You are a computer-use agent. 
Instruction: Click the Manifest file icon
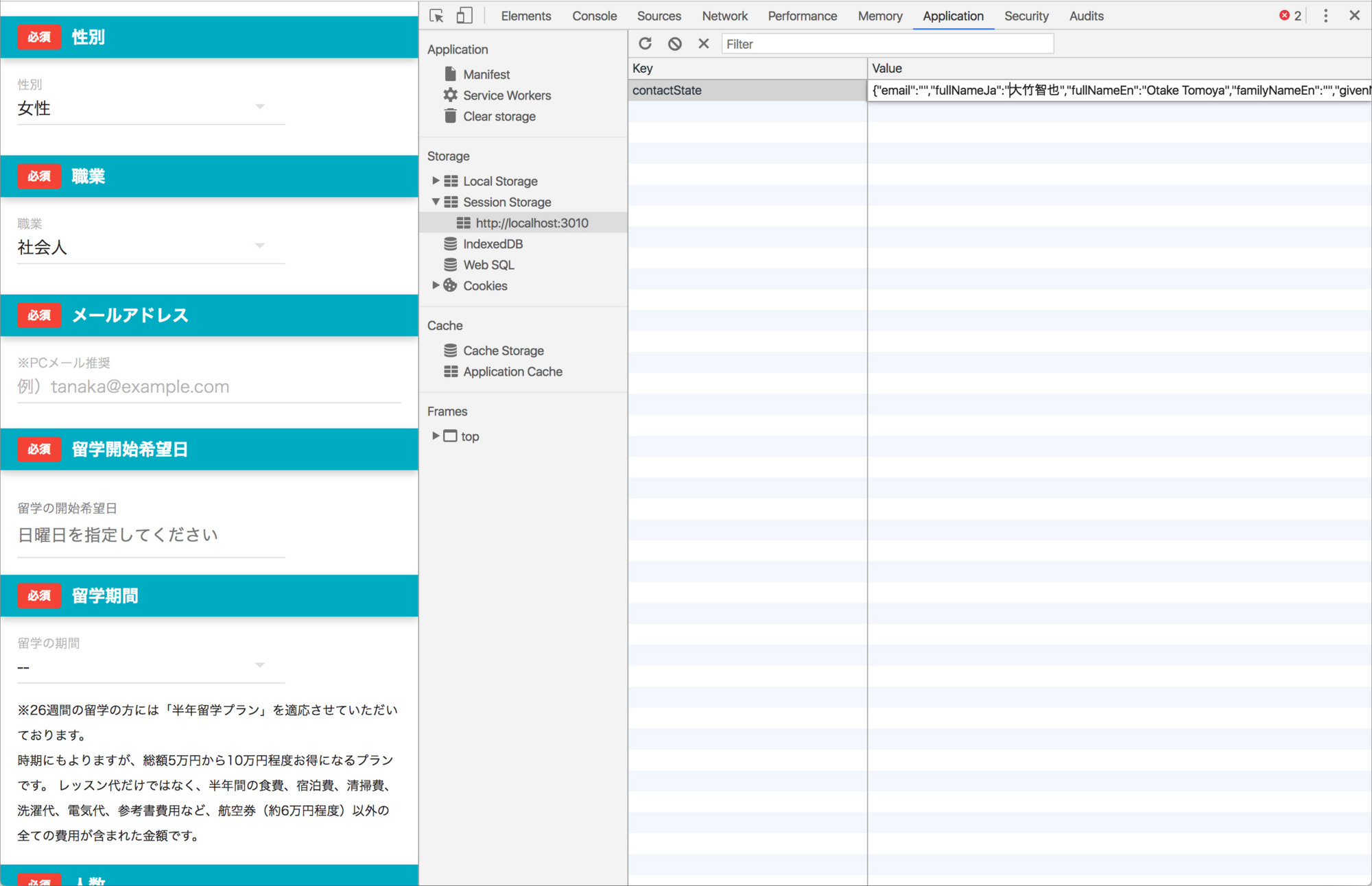pyautogui.click(x=450, y=74)
